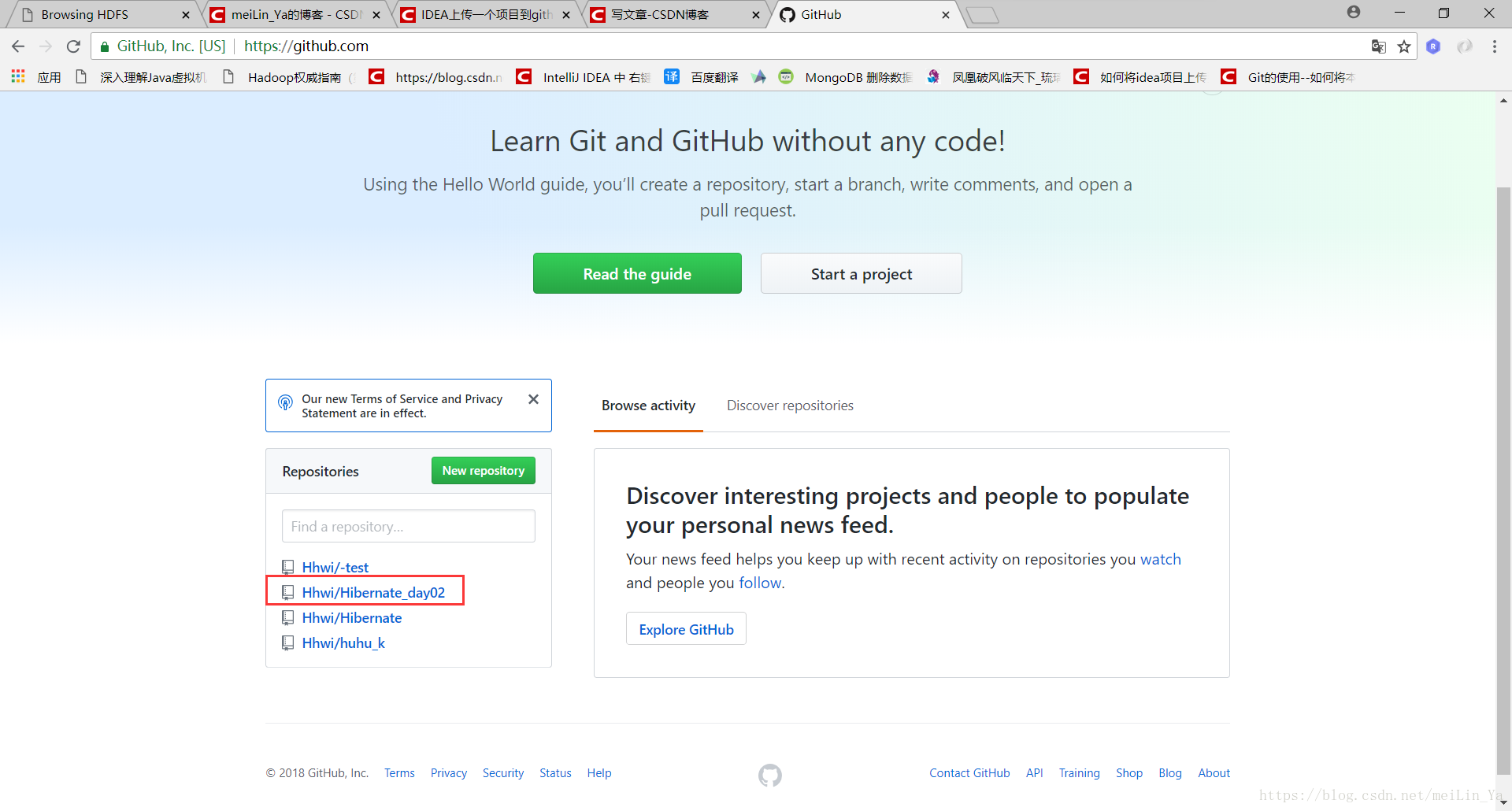Open the IntelliJ IDEA bookmark

point(583,77)
